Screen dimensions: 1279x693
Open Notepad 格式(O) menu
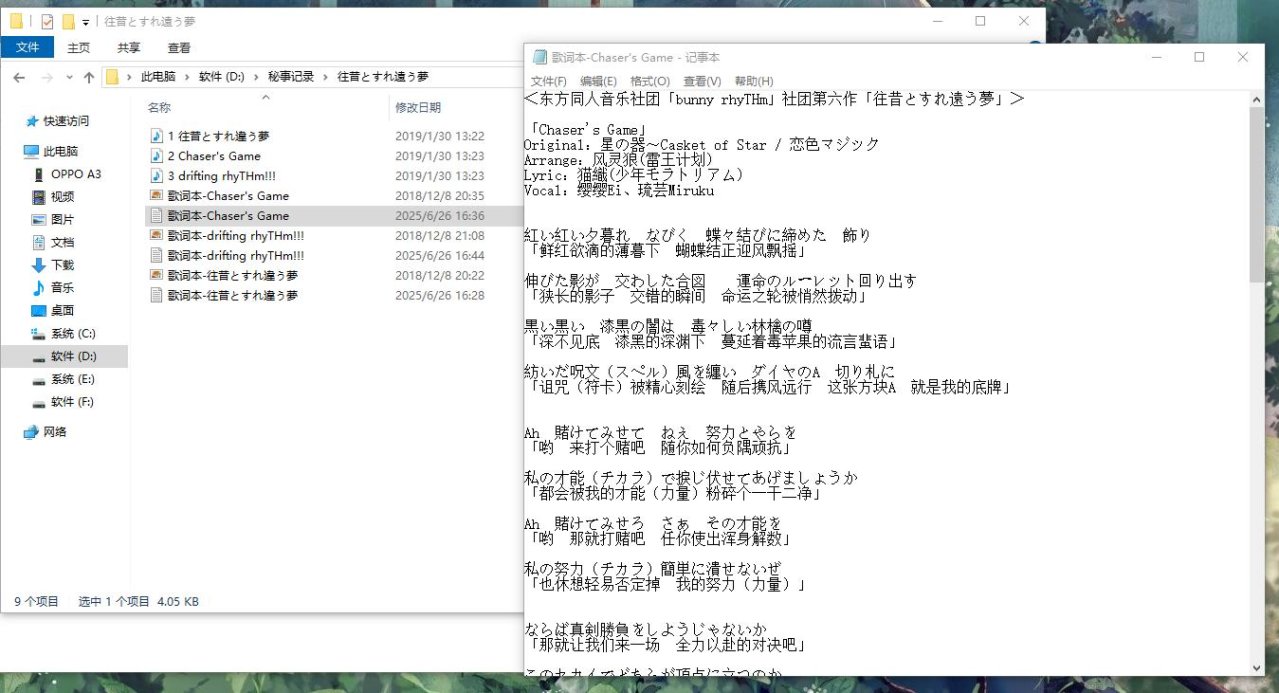[650, 81]
